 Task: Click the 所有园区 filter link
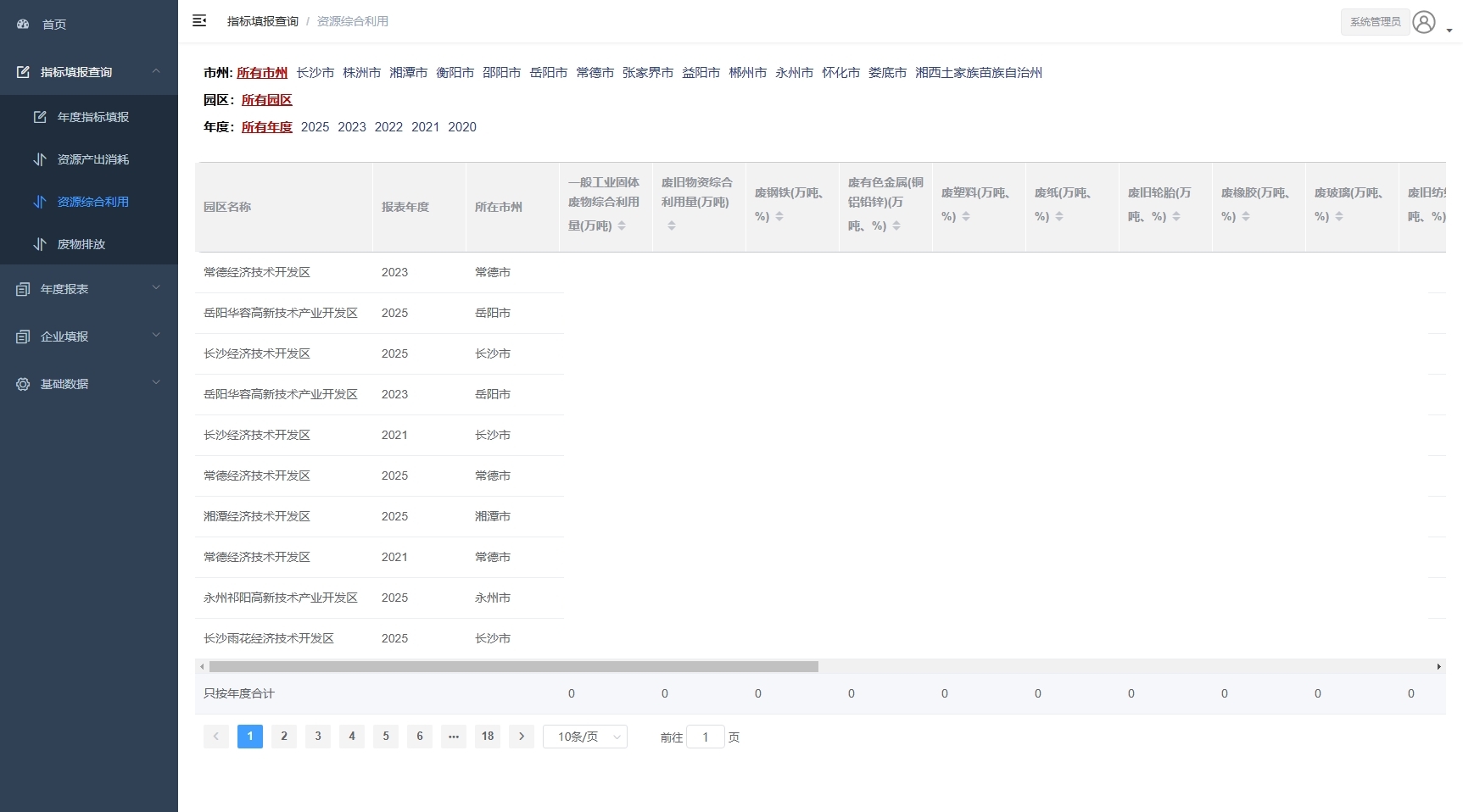(266, 100)
